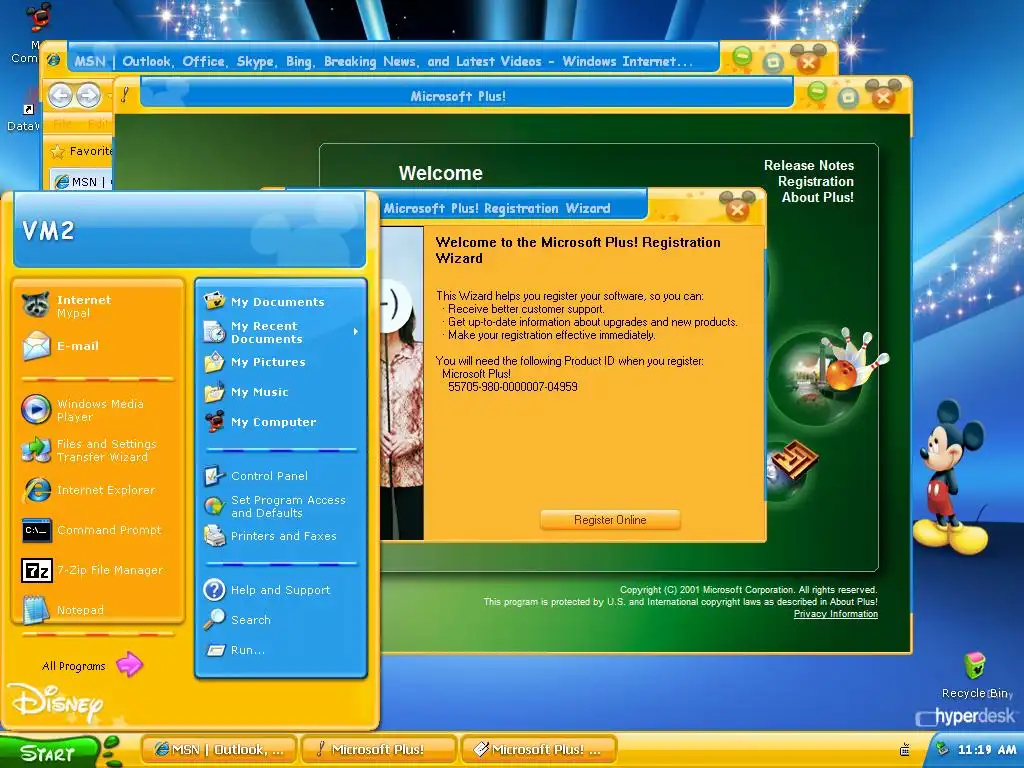Open My Pictures folder icon
This screenshot has width=1024, height=768.
pos(214,362)
